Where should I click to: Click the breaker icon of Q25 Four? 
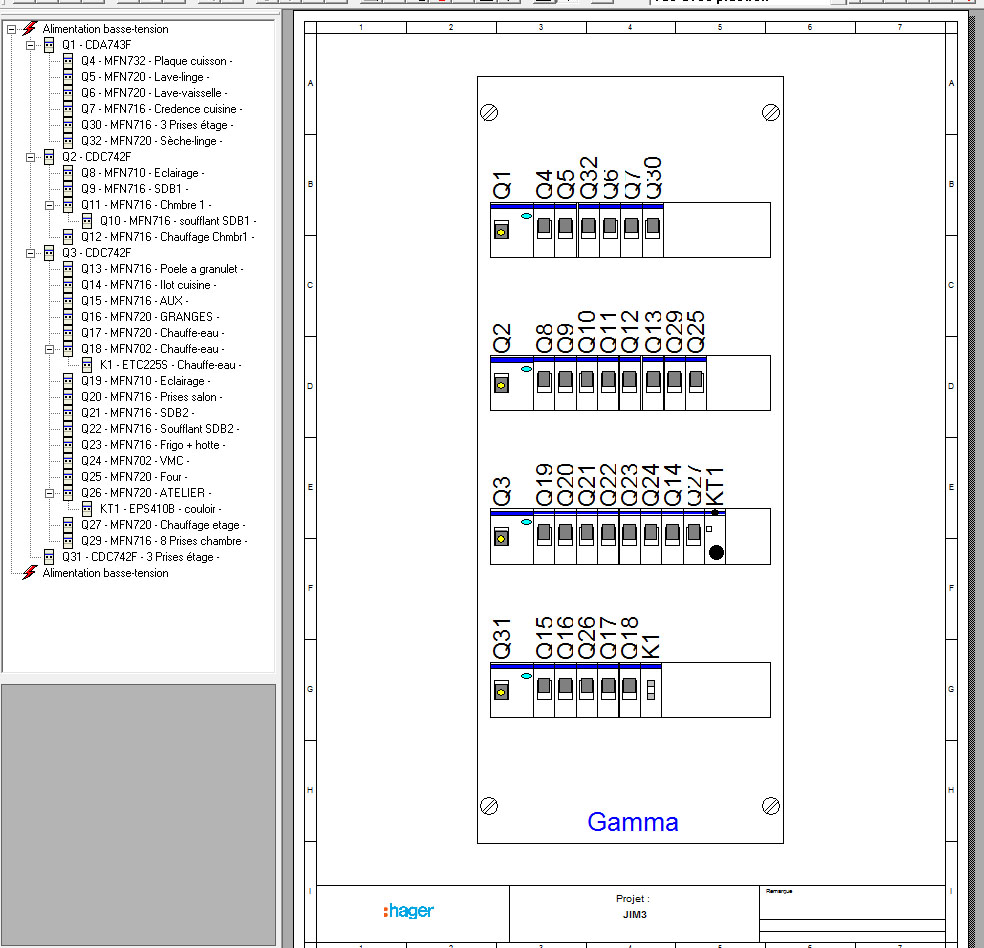click(x=68, y=477)
